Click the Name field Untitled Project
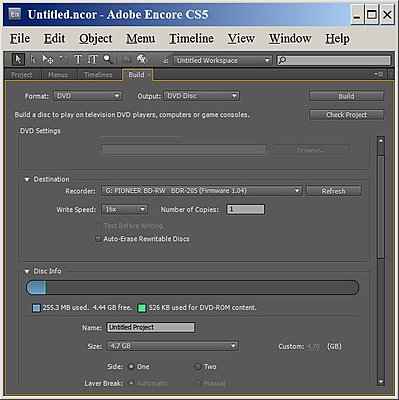 click(151, 327)
